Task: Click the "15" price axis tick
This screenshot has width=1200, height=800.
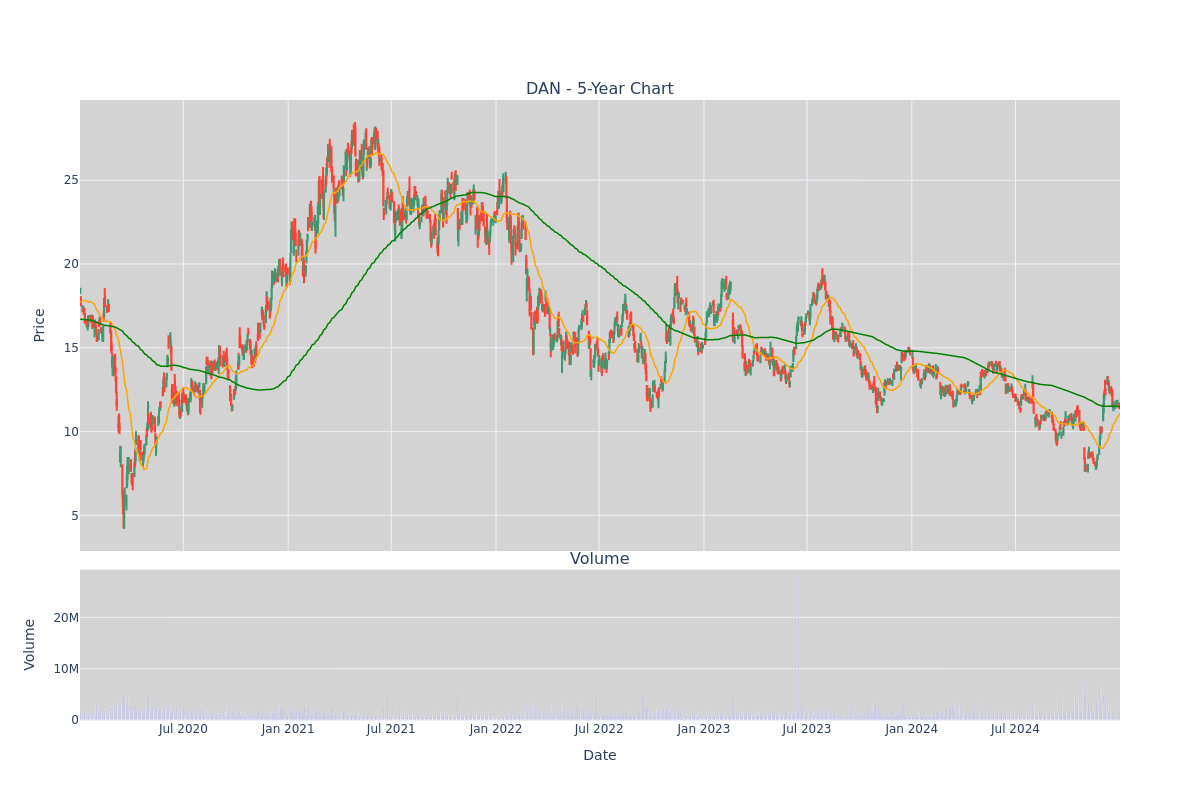Action: point(71,348)
